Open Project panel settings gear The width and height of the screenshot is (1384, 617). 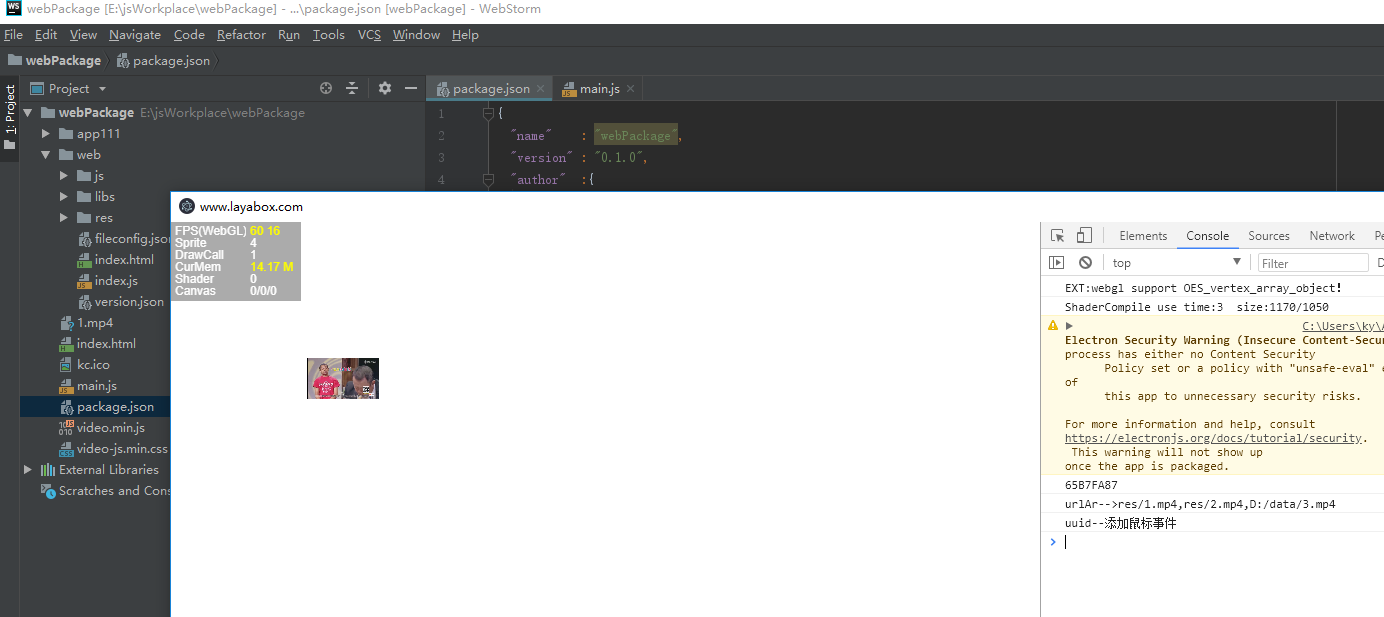click(x=385, y=88)
